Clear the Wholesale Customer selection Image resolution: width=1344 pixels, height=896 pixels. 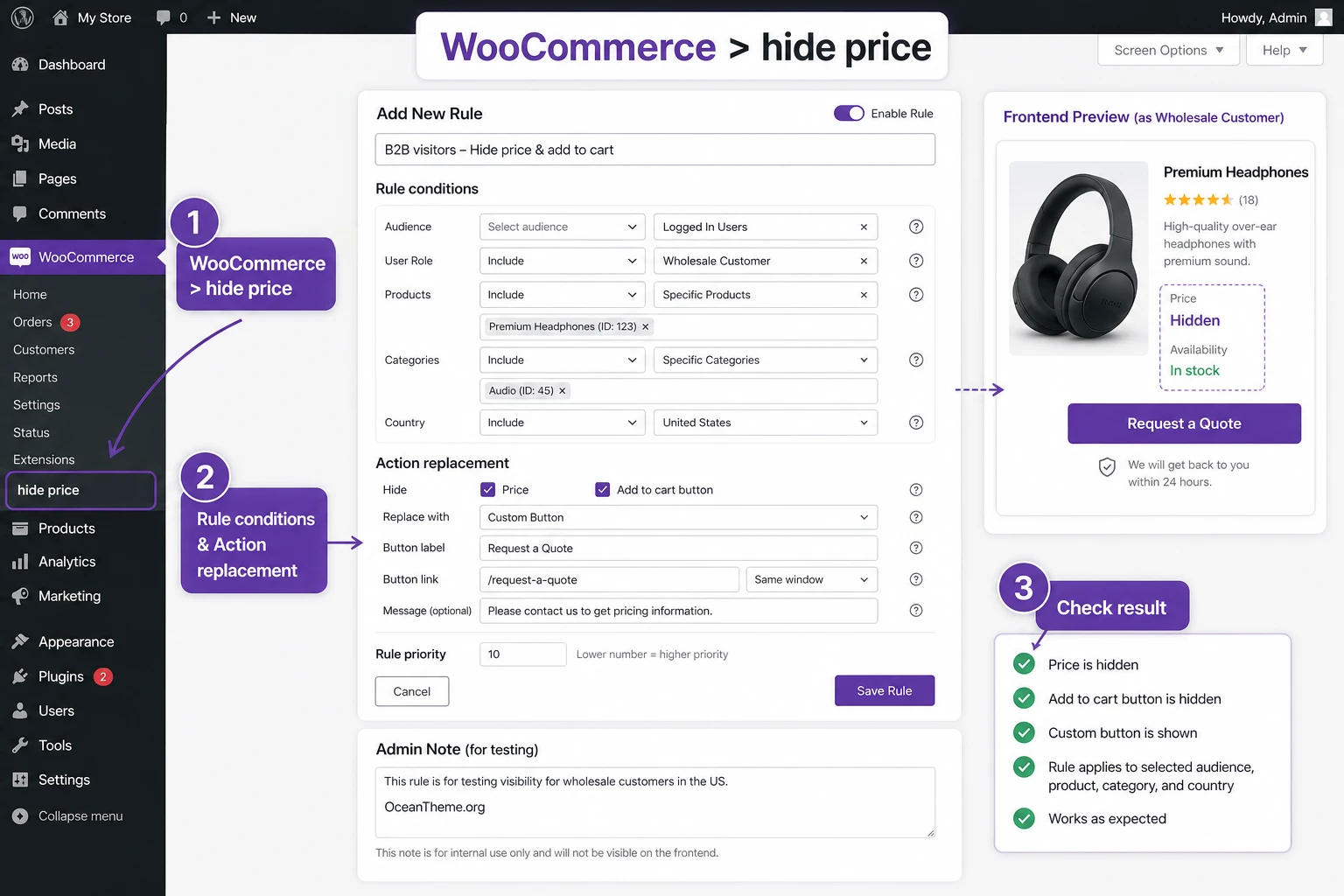coord(864,261)
